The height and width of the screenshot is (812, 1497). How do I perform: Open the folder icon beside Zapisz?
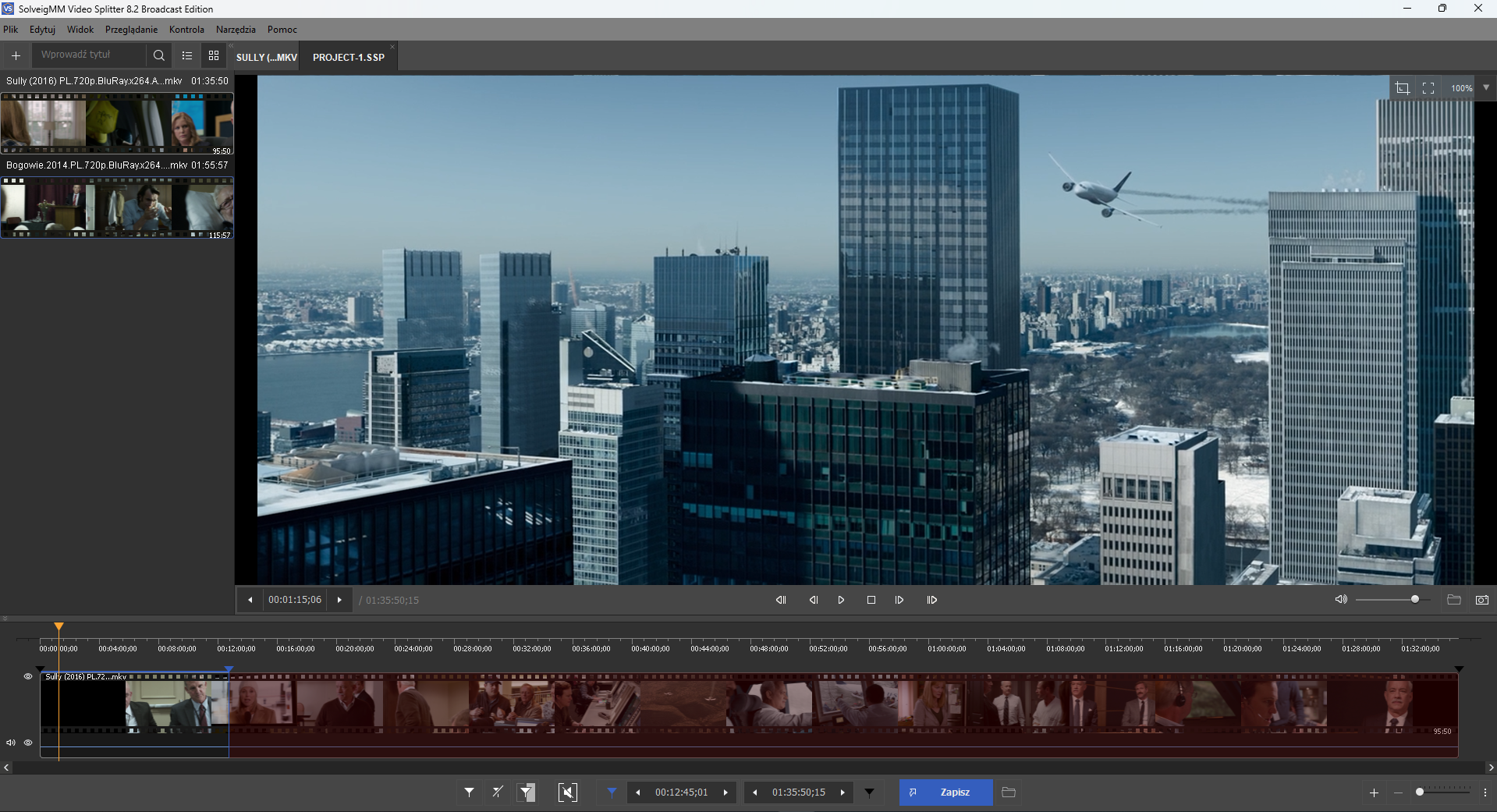[x=1009, y=792]
